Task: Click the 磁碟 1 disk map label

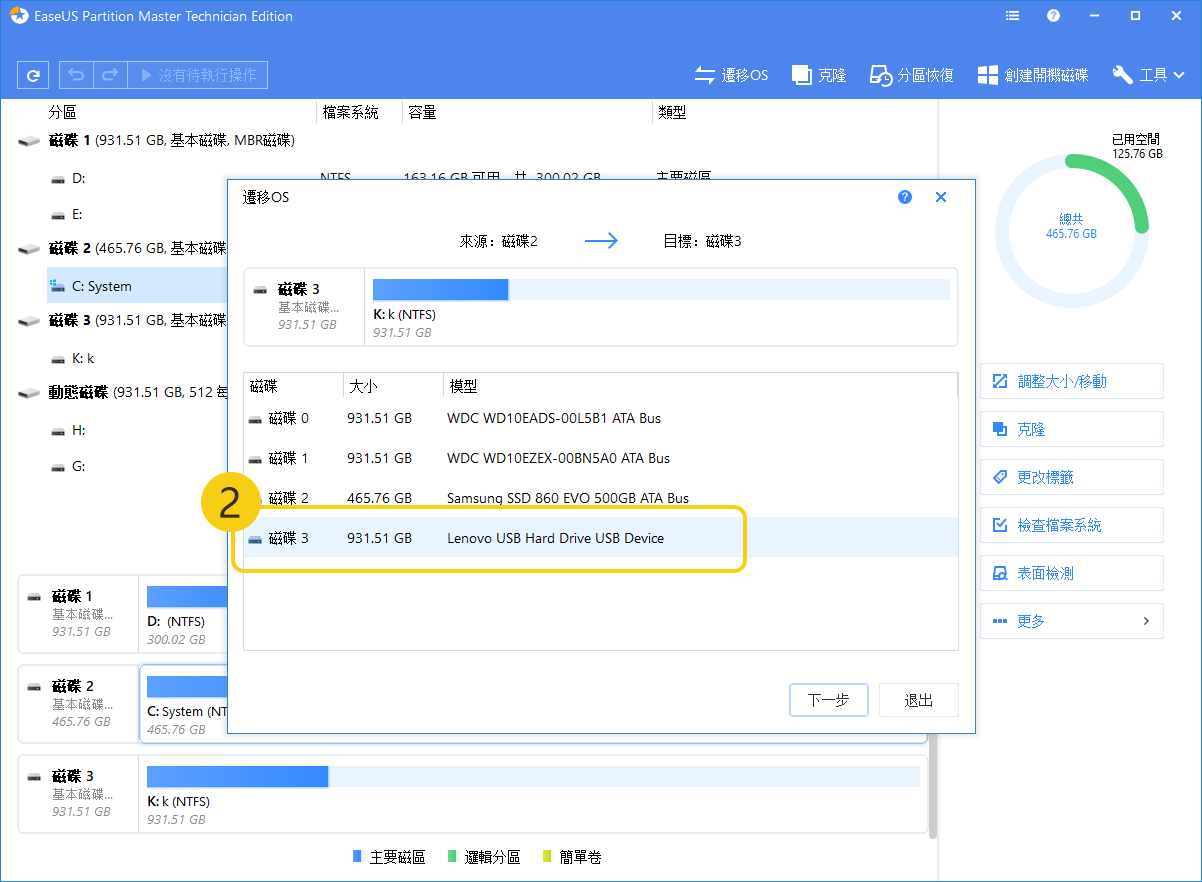Action: (x=79, y=613)
